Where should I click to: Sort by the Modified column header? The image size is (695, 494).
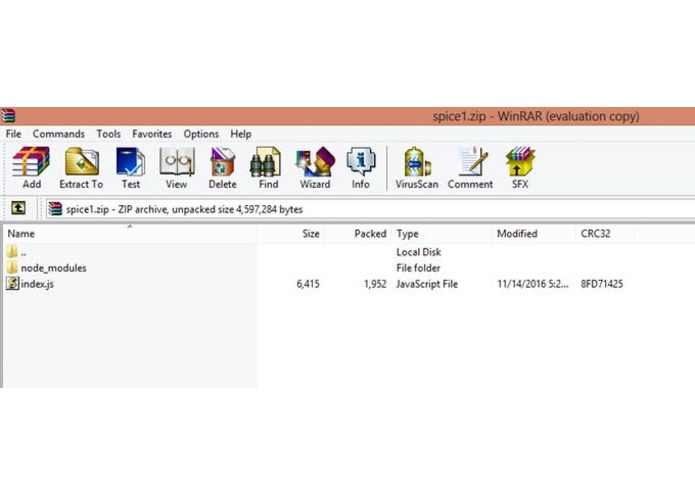tap(534, 233)
